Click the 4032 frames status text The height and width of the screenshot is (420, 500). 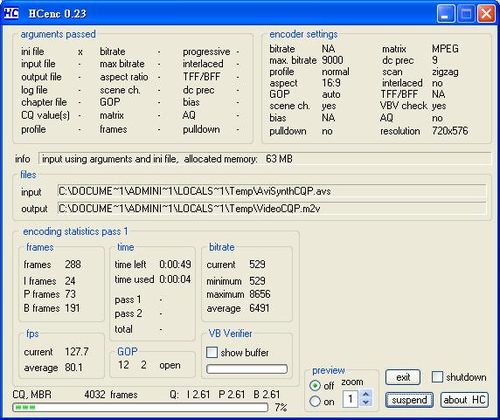[111, 395]
